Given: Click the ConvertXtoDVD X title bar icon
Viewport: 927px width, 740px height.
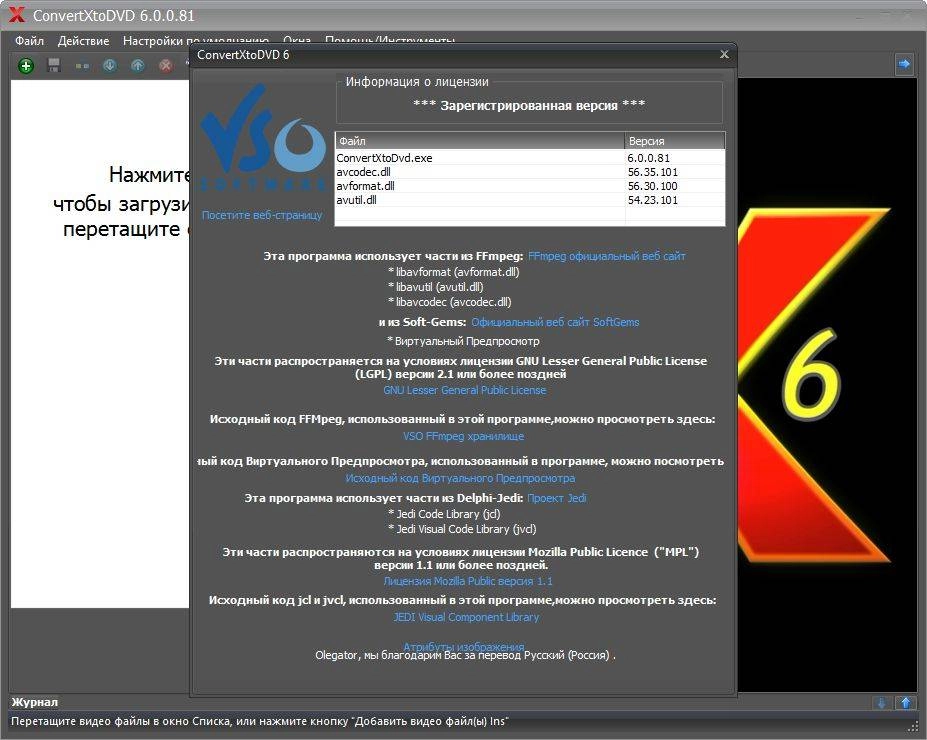Looking at the screenshot, I should click(17, 14).
